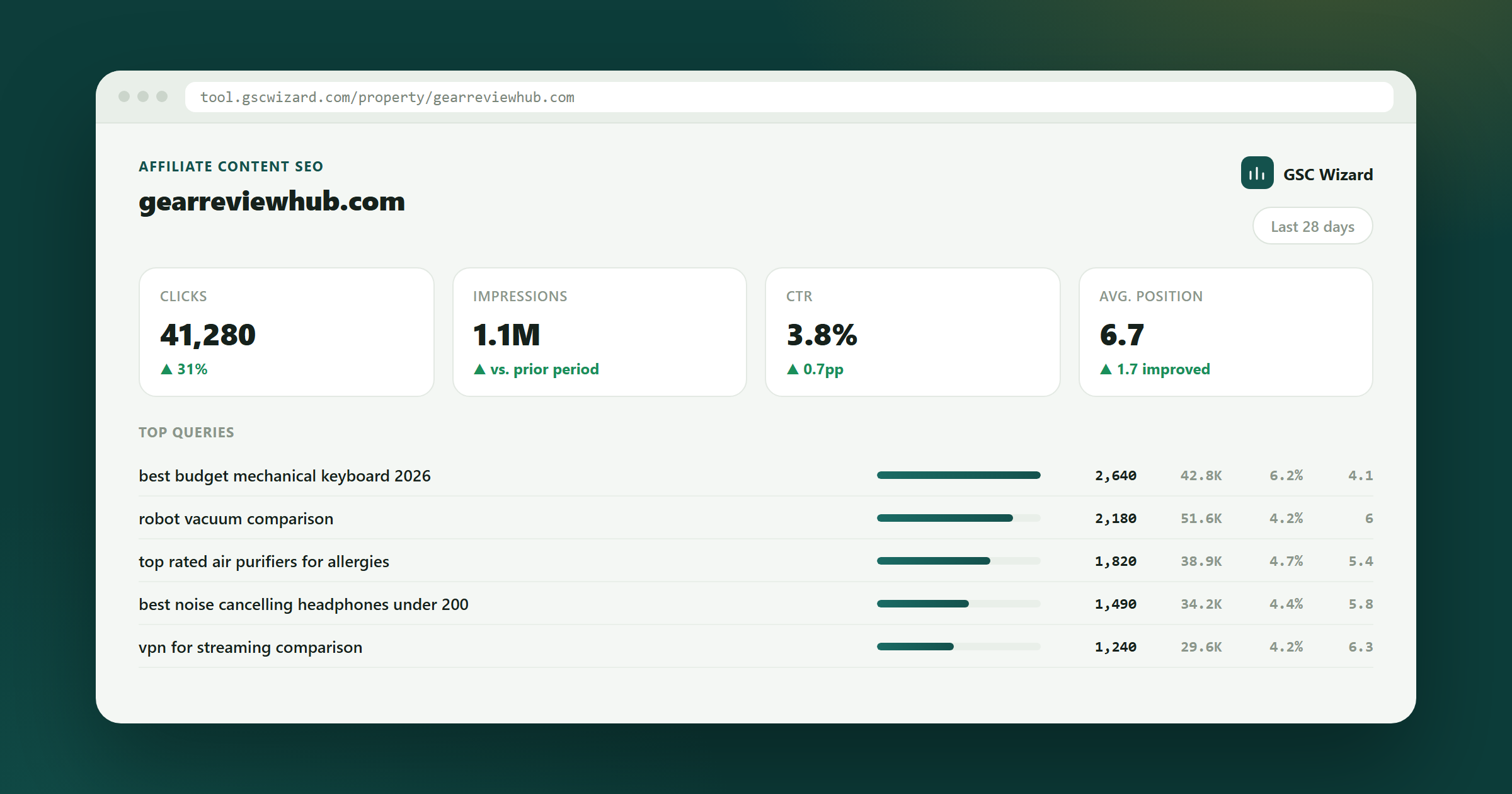
Task: Click the middle gray window control dot
Action: click(x=143, y=96)
